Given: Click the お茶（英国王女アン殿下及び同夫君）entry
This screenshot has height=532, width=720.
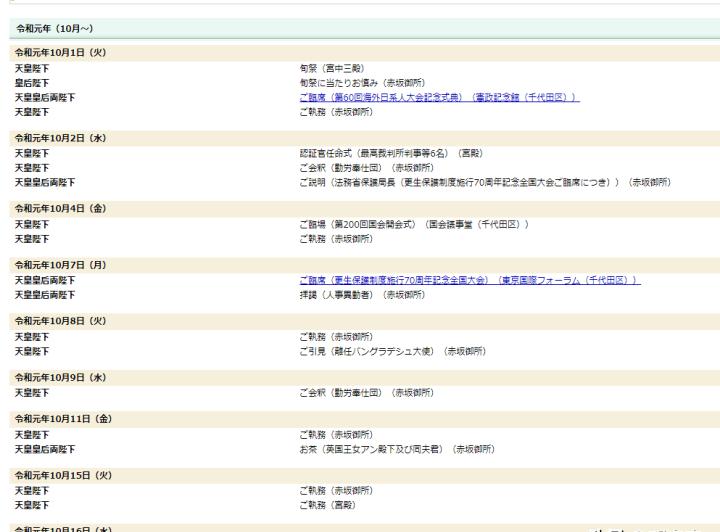Looking at the screenshot, I should [x=397, y=449].
